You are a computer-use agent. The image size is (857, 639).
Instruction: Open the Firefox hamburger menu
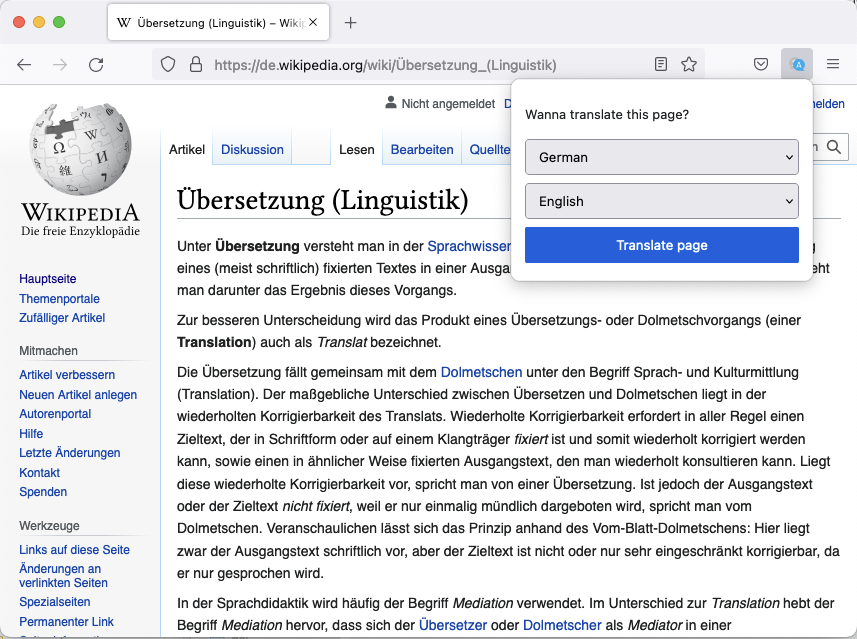833,65
